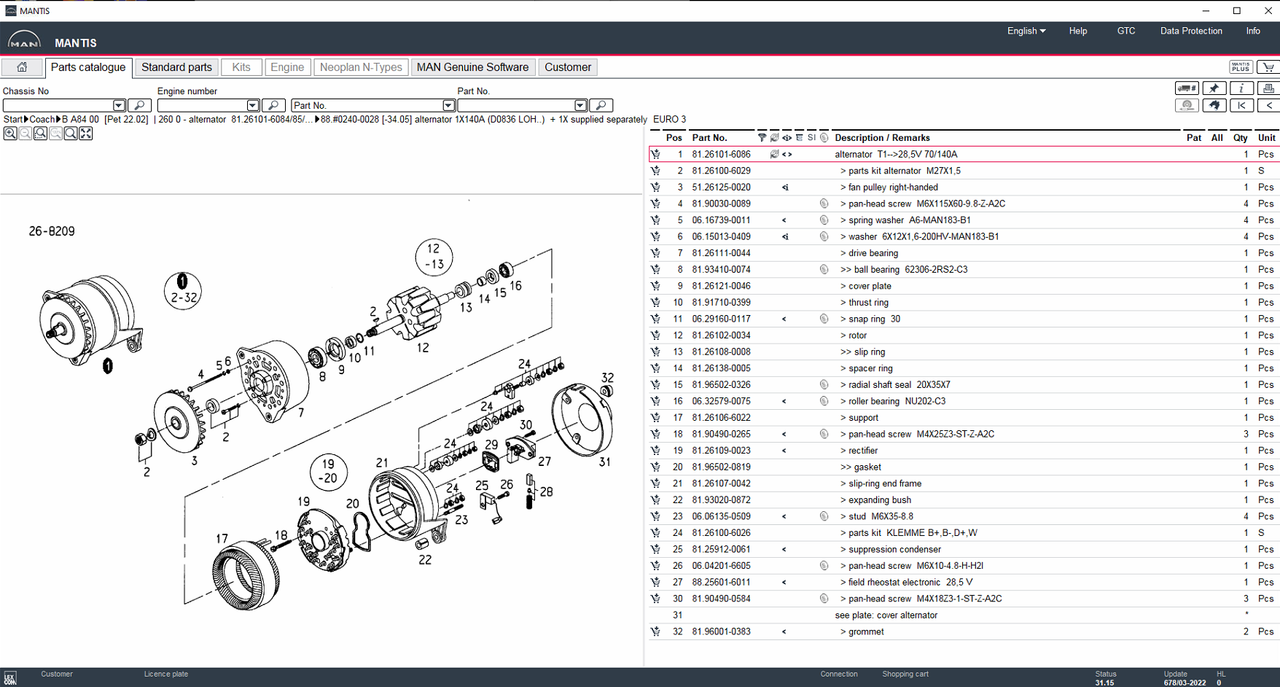
Task: Zoom in on the diagram
Action: (10, 133)
